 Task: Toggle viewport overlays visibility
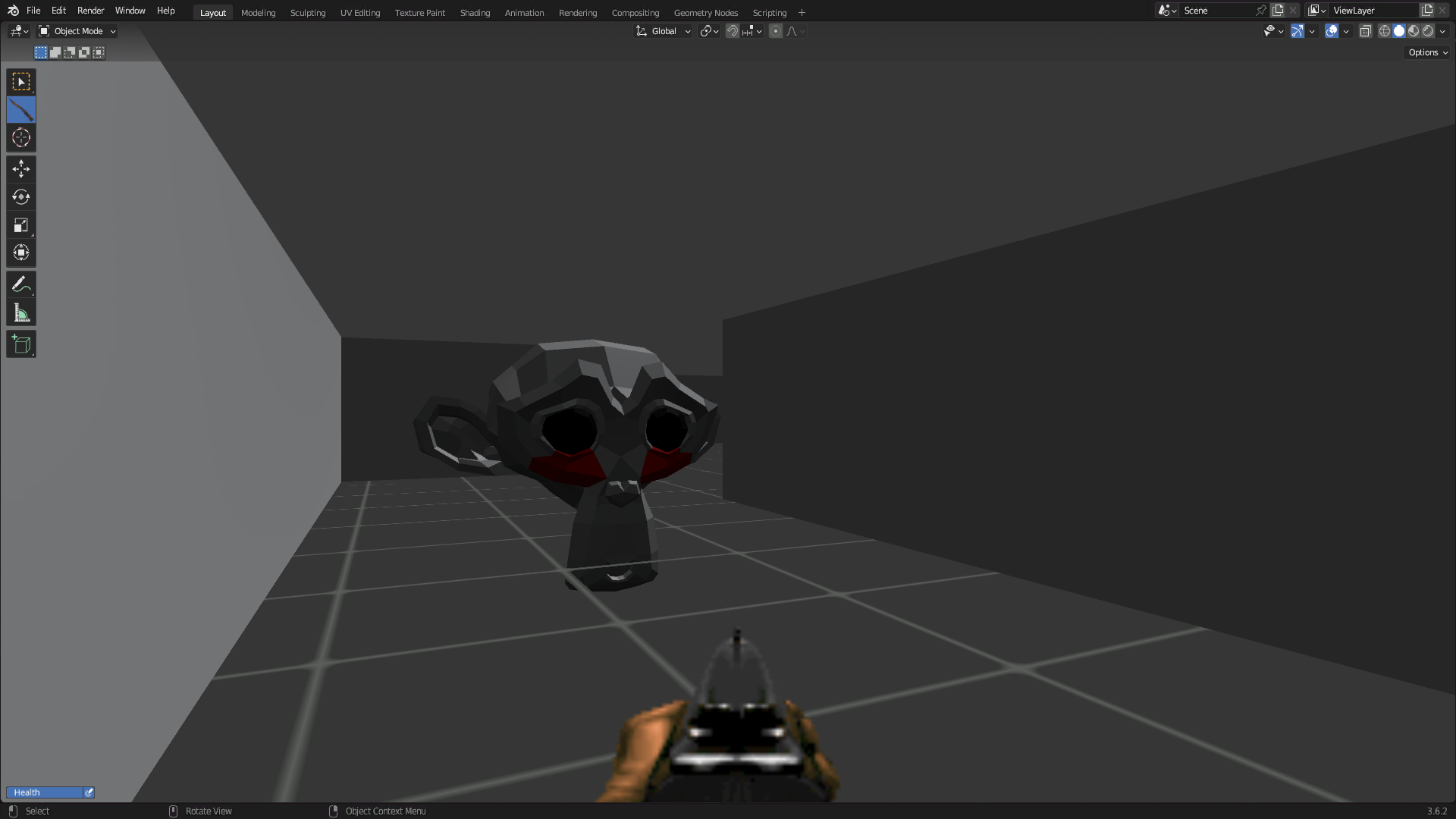click(1332, 31)
